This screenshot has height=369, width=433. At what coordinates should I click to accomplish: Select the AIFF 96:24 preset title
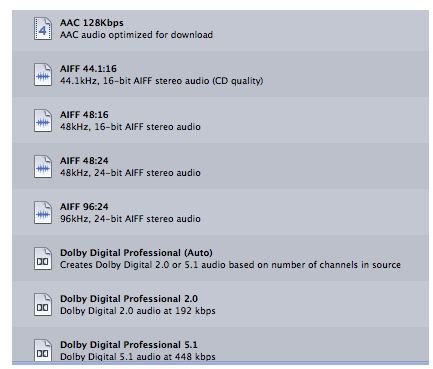pos(84,207)
